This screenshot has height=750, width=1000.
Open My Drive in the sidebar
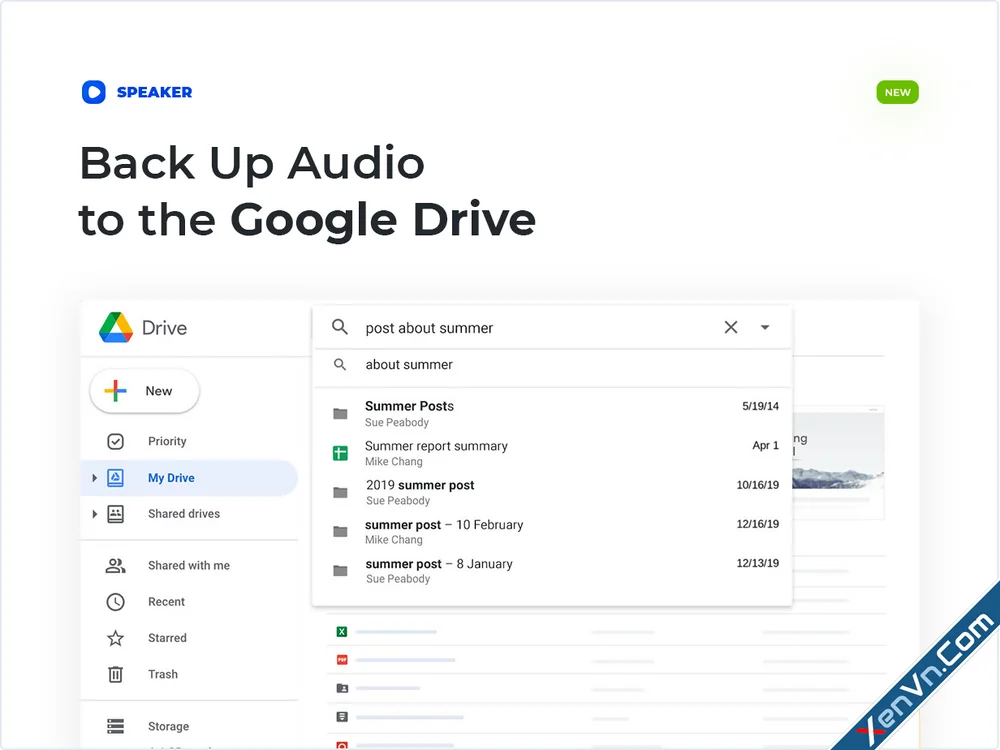(x=189, y=478)
